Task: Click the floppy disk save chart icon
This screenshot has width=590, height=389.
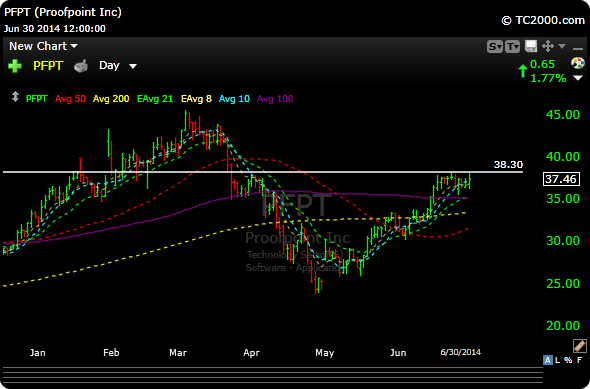Action: pos(531,46)
